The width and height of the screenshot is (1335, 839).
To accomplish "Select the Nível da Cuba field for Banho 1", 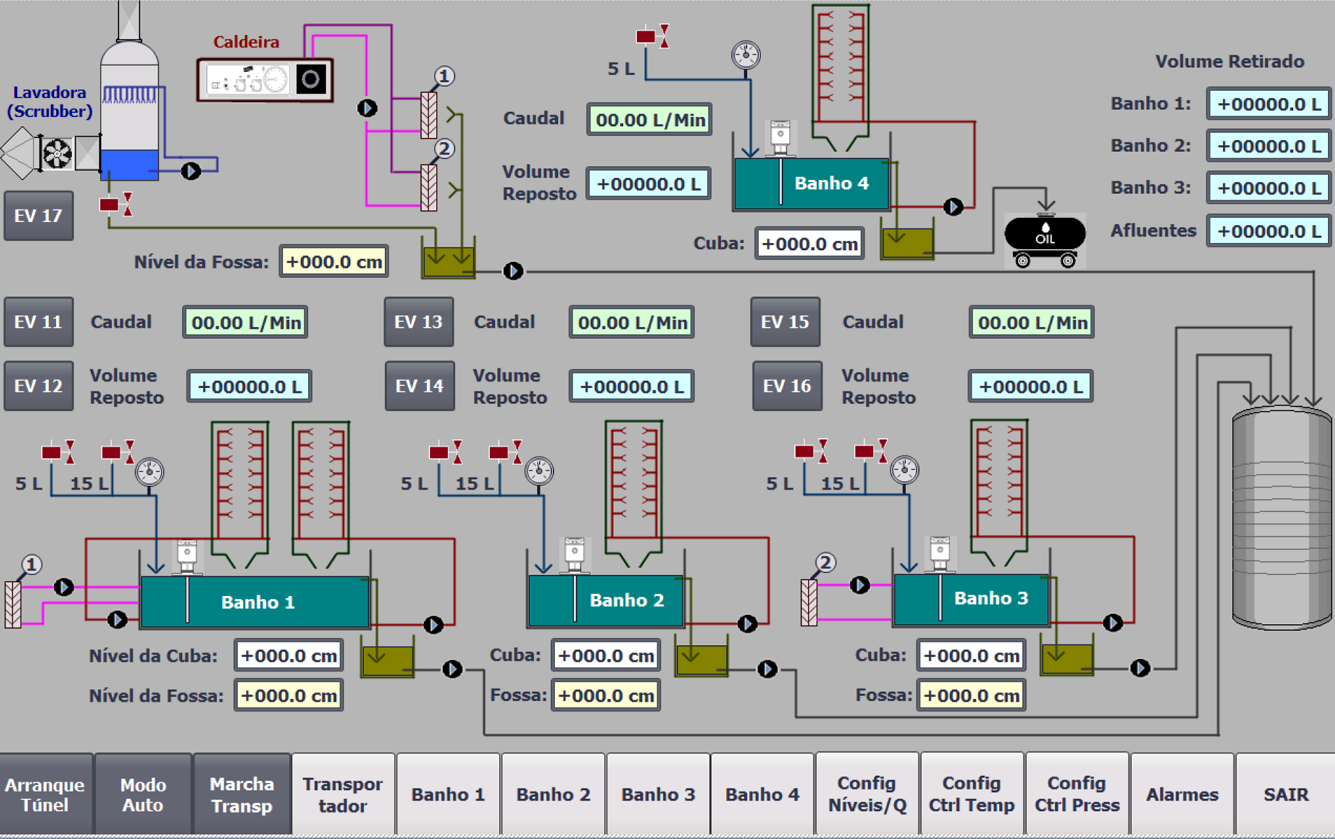I will tap(289, 656).
